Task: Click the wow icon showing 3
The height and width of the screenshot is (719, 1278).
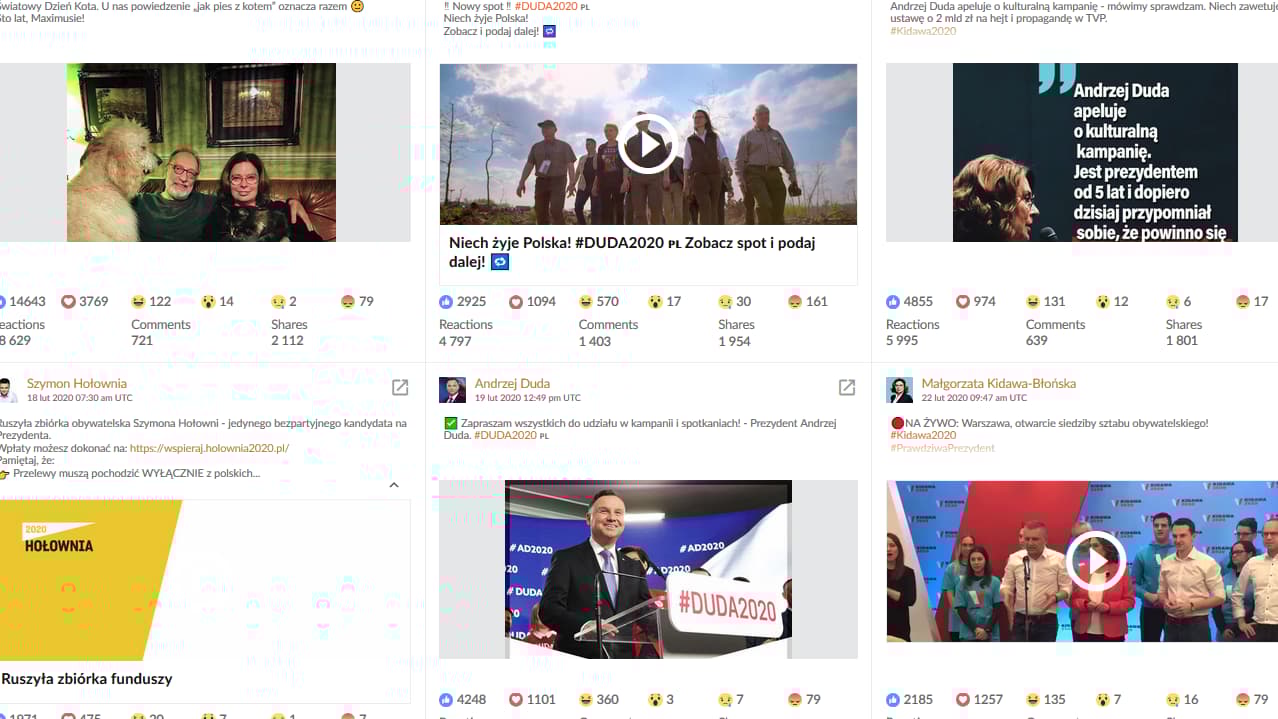Action: 655,699
